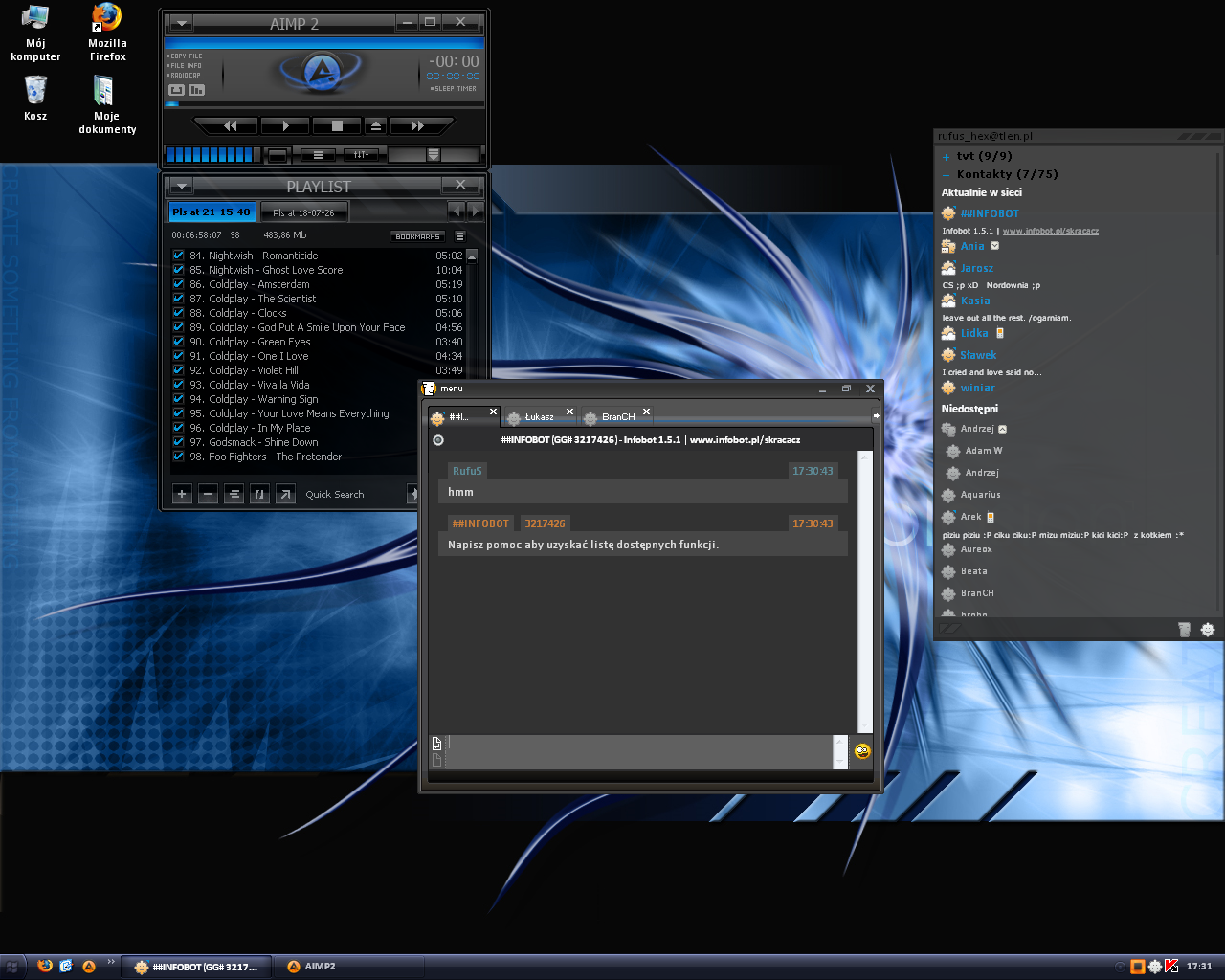Open playlist sort/misc button
The height and width of the screenshot is (980, 1225).
(234, 494)
